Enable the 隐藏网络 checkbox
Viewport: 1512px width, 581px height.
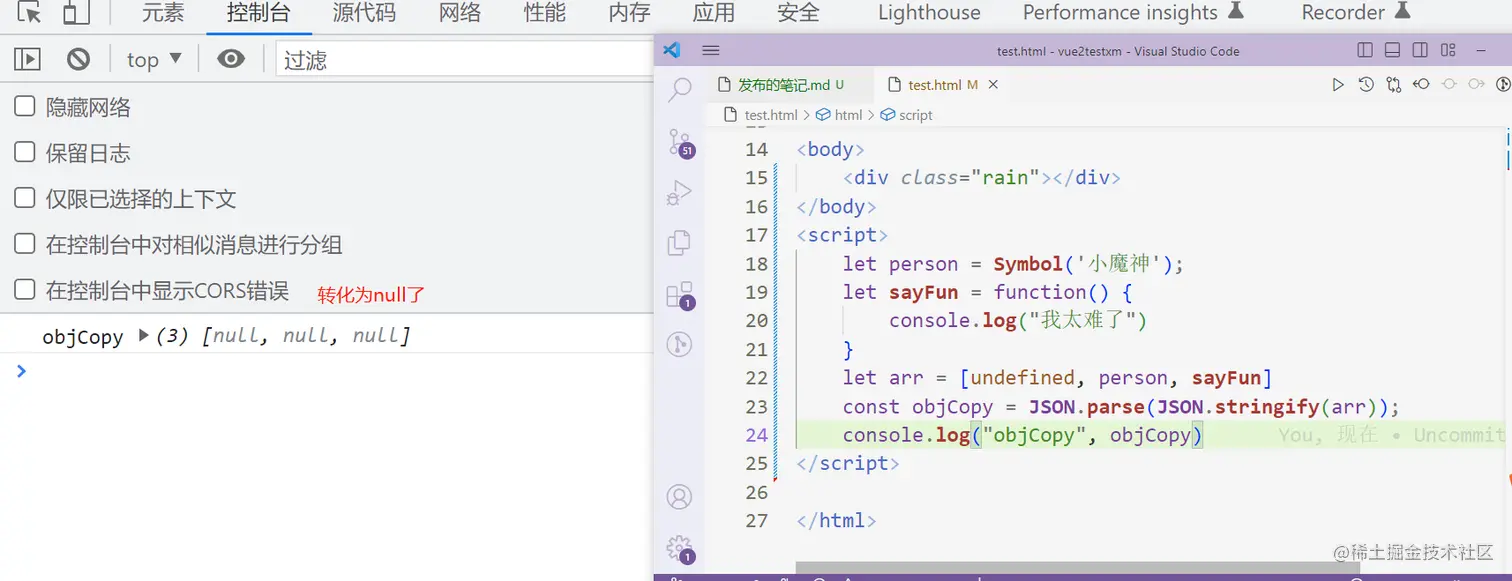(24, 107)
